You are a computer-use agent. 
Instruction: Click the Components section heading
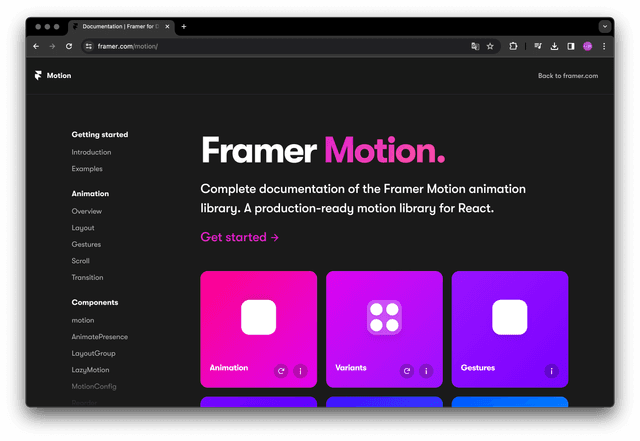[x=95, y=303]
